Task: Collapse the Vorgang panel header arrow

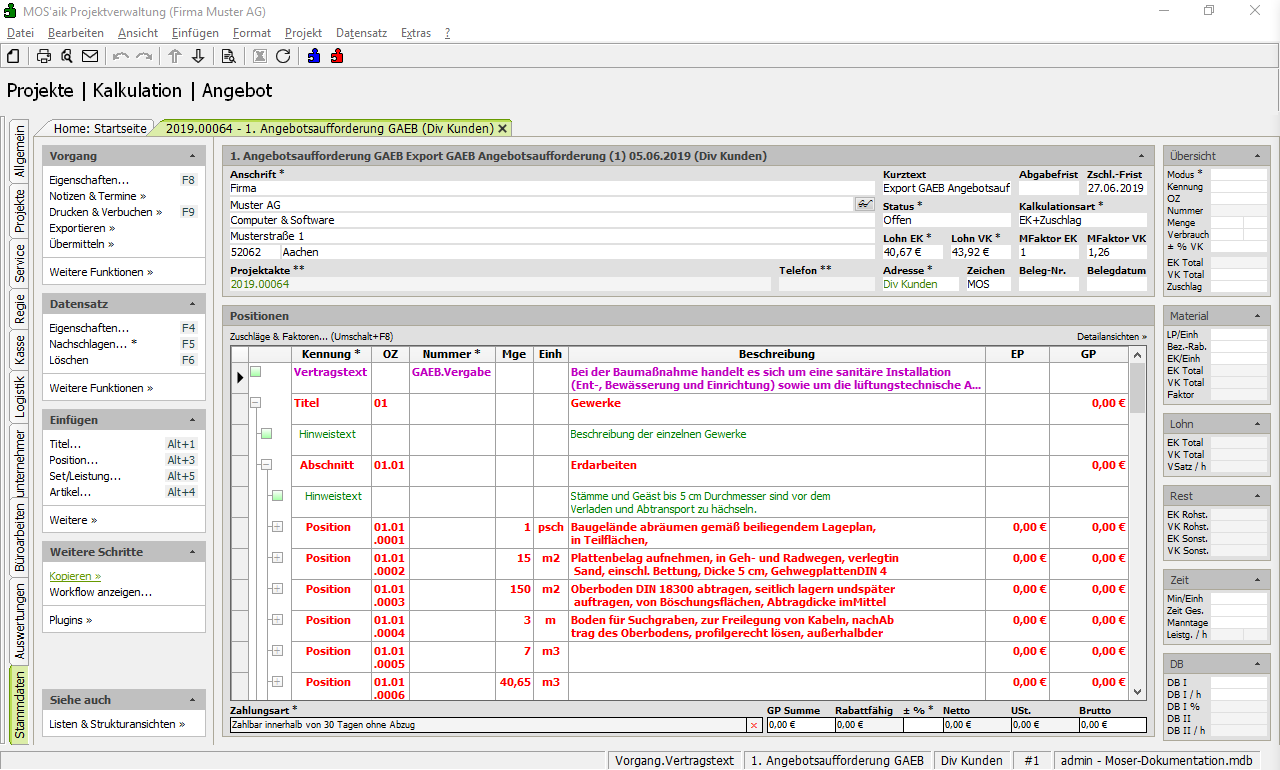Action: point(192,157)
